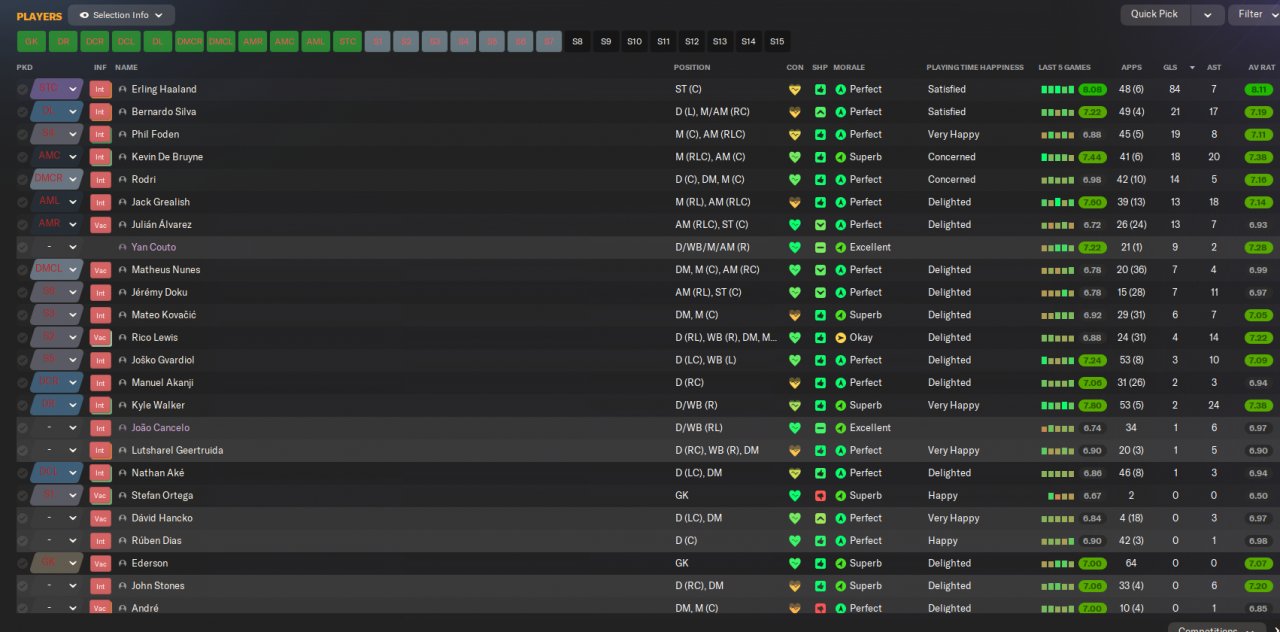Click the person icon next to Yan Couto
Screen dimensions: 1280x632
tap(123, 247)
